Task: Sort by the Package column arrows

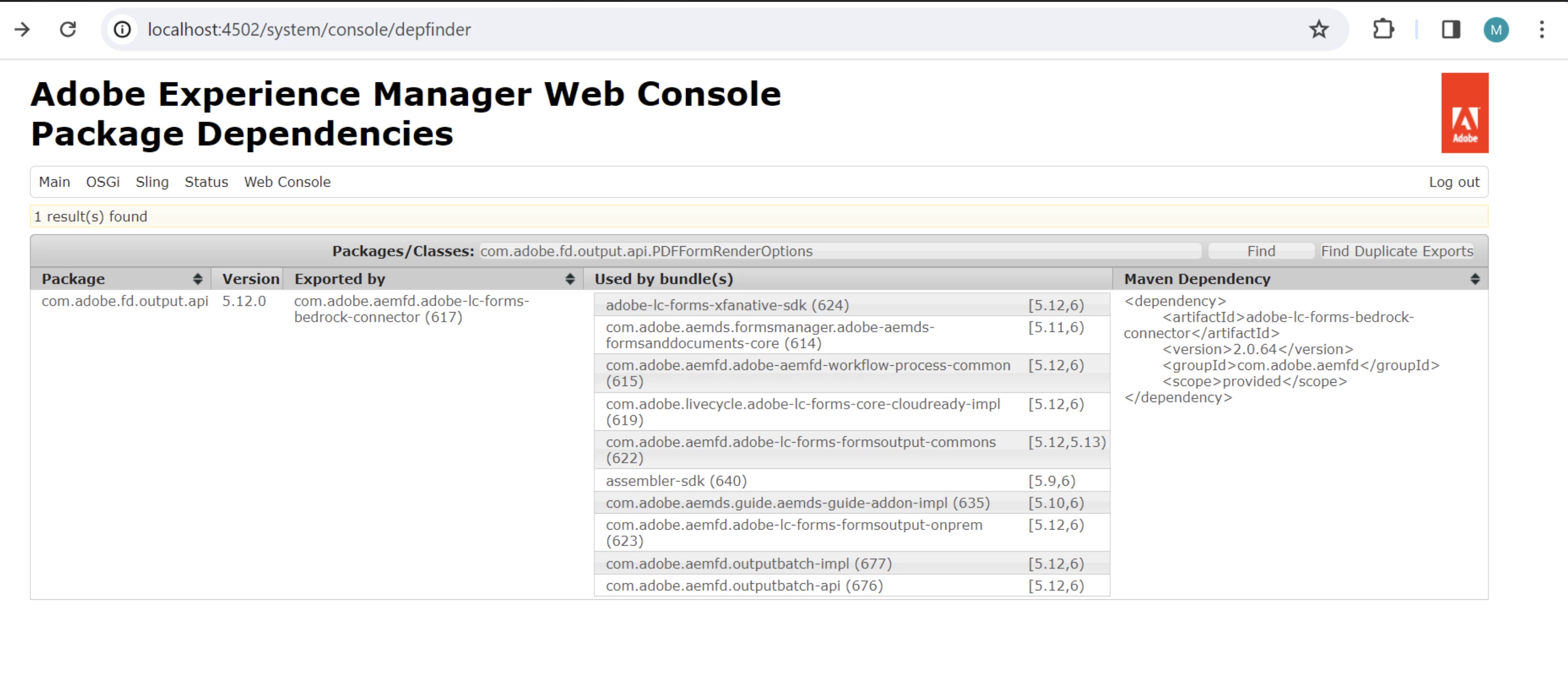Action: (197, 279)
